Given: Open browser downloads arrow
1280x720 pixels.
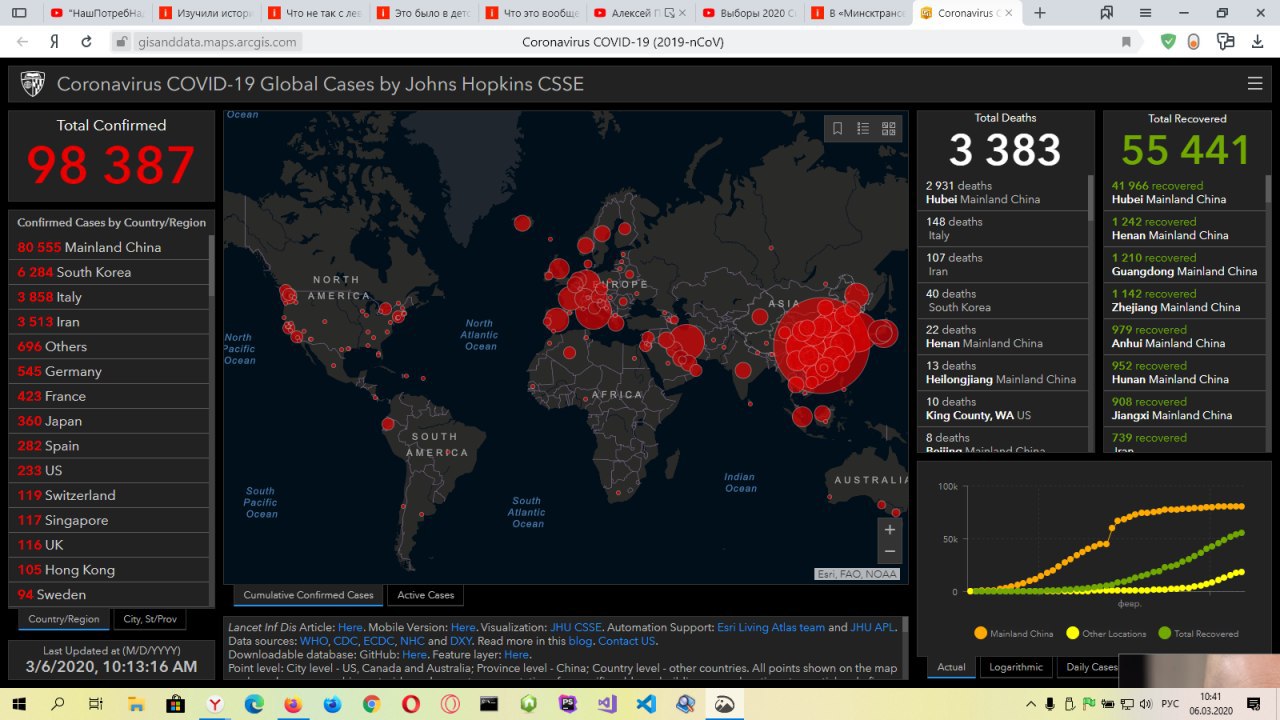Looking at the screenshot, I should [1257, 42].
